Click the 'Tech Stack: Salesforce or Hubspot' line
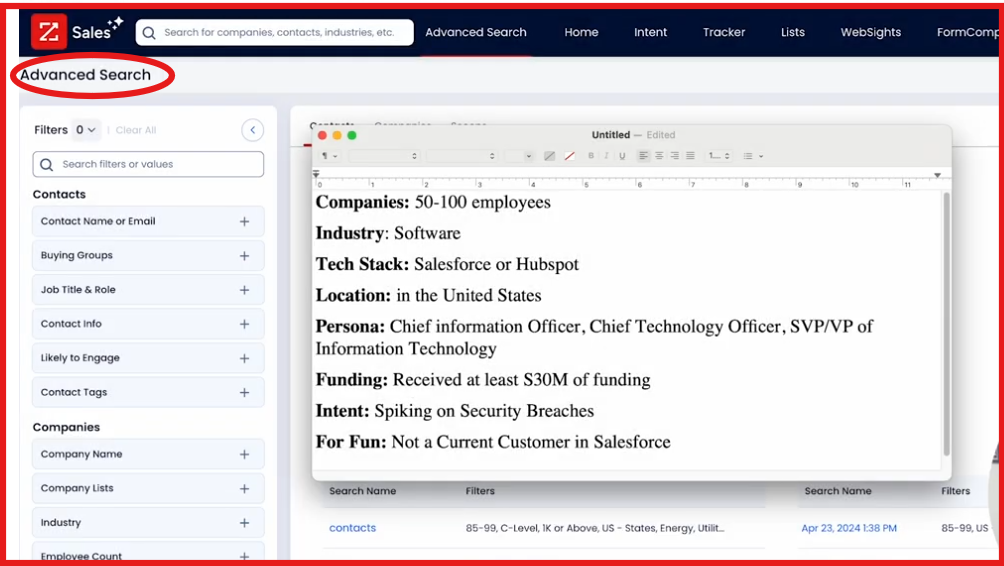This screenshot has height=566, width=1004. 447,264
